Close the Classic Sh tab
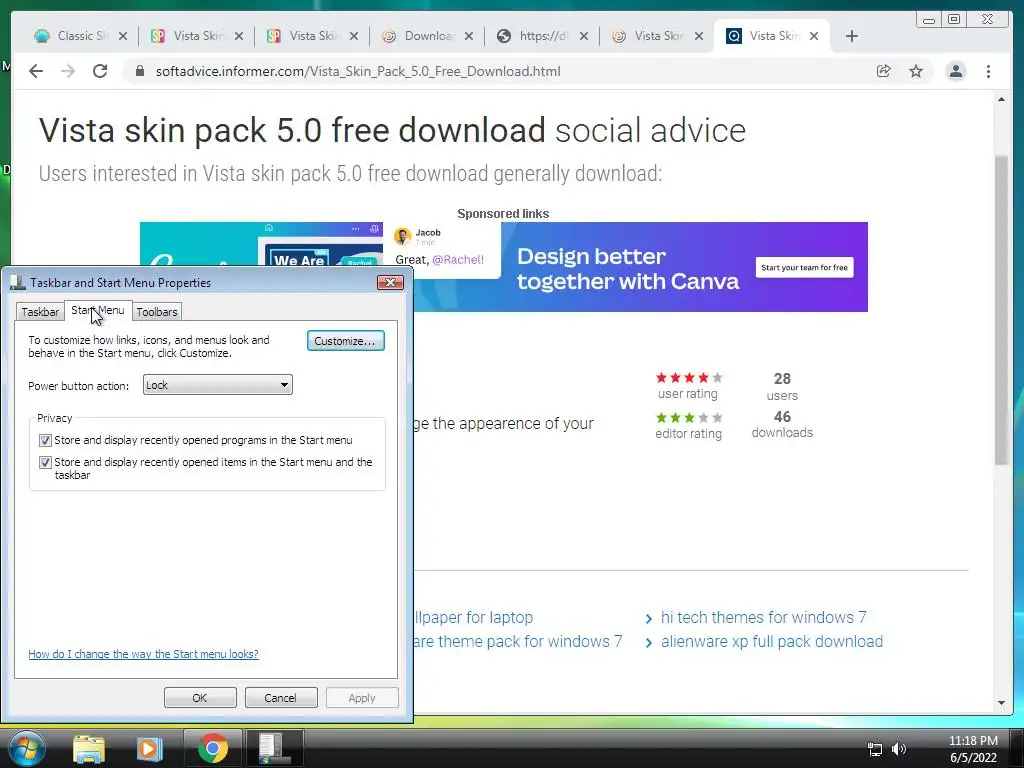 click(123, 37)
